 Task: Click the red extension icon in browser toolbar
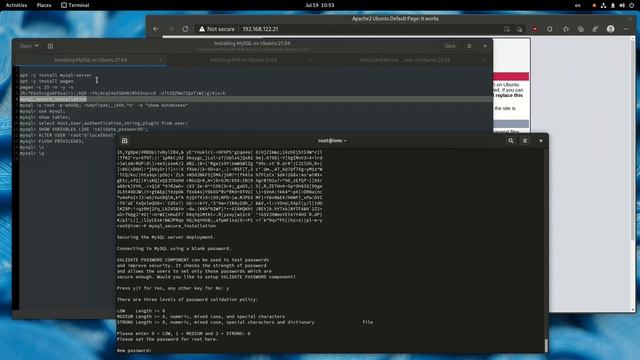tap(535, 29)
